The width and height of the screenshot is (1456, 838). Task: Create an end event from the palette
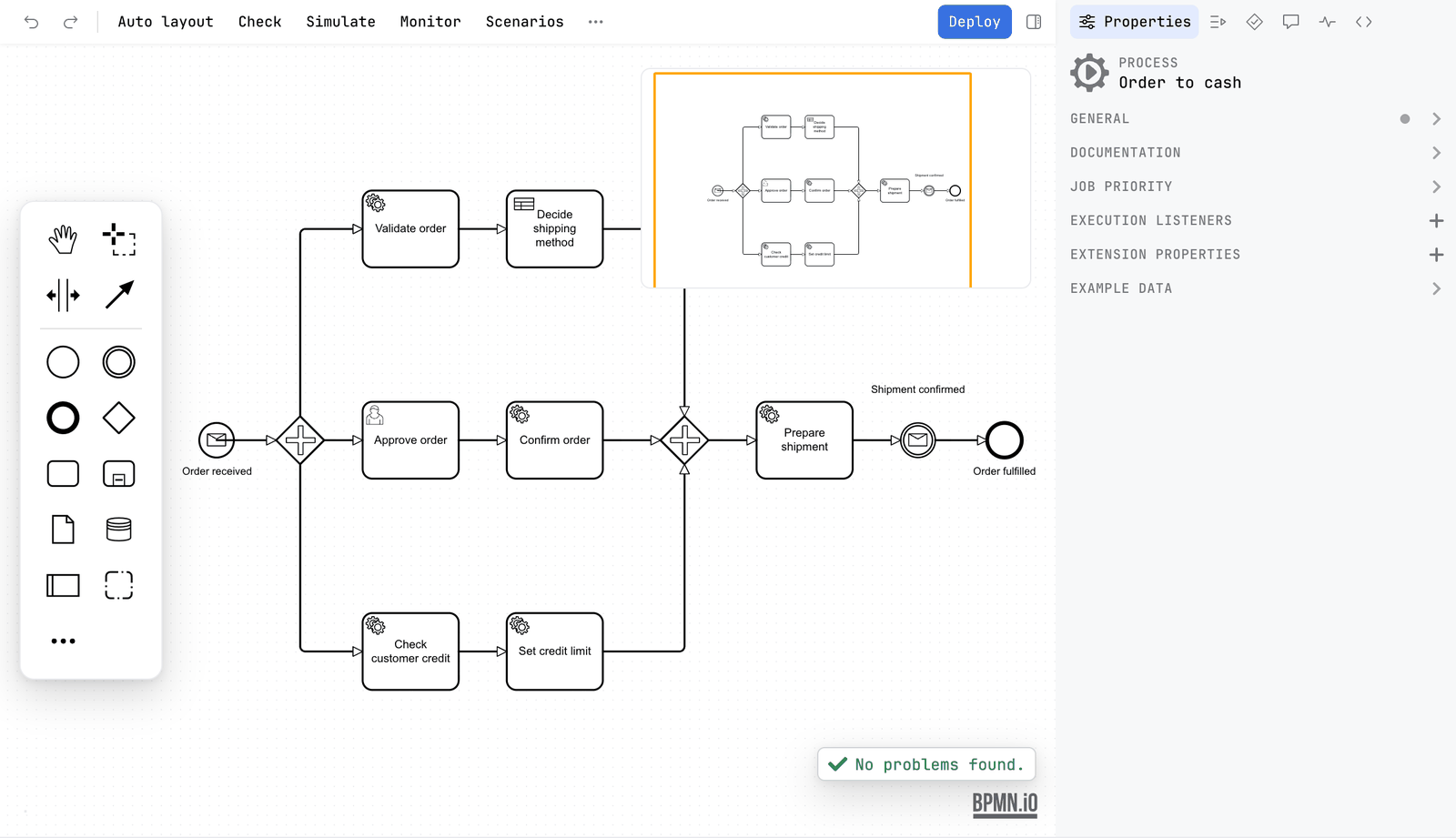(63, 418)
